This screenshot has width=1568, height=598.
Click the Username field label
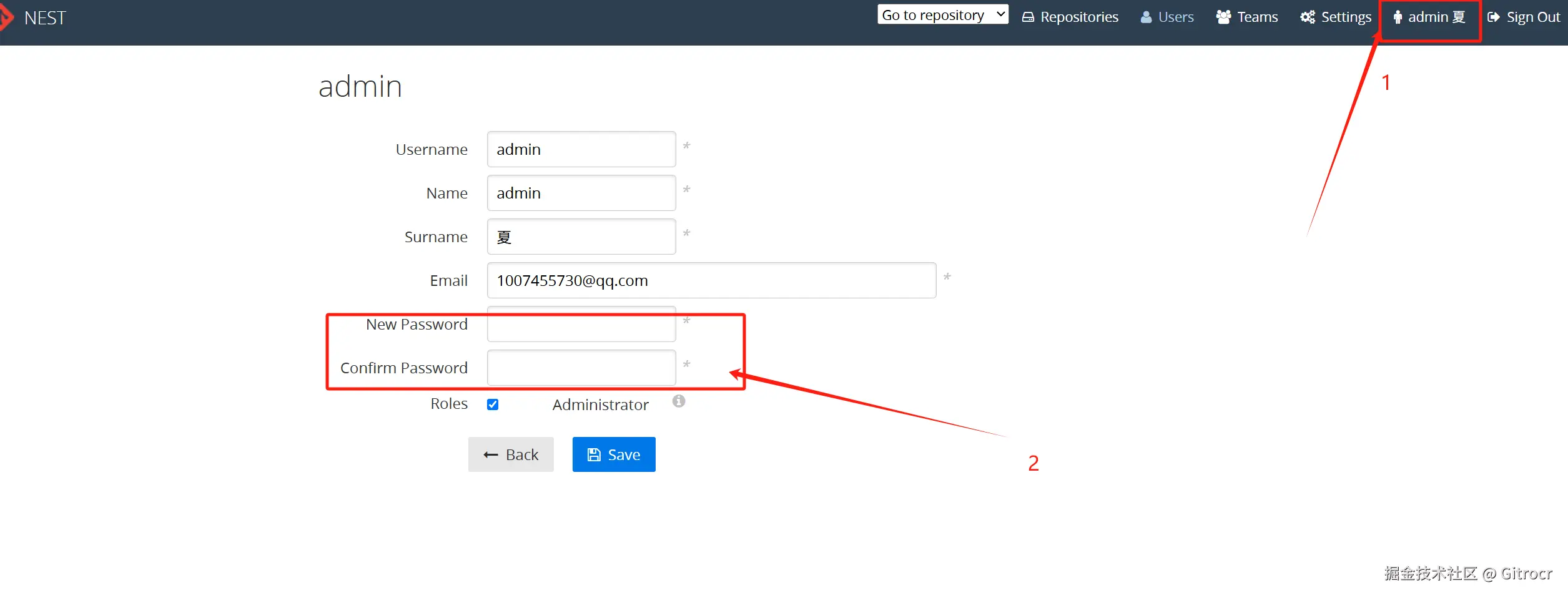coord(431,150)
